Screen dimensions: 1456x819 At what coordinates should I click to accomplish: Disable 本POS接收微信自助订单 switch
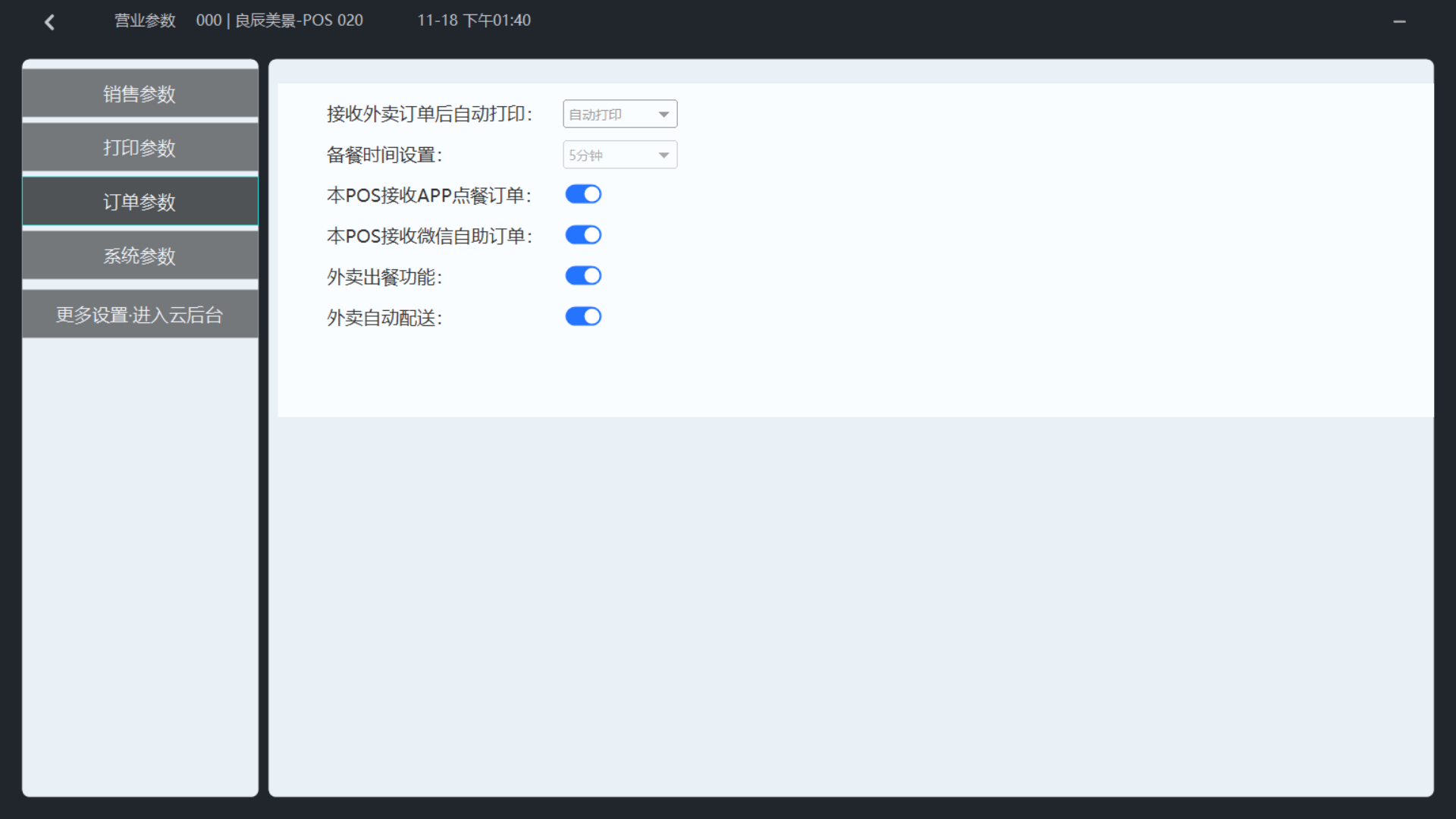(x=583, y=235)
